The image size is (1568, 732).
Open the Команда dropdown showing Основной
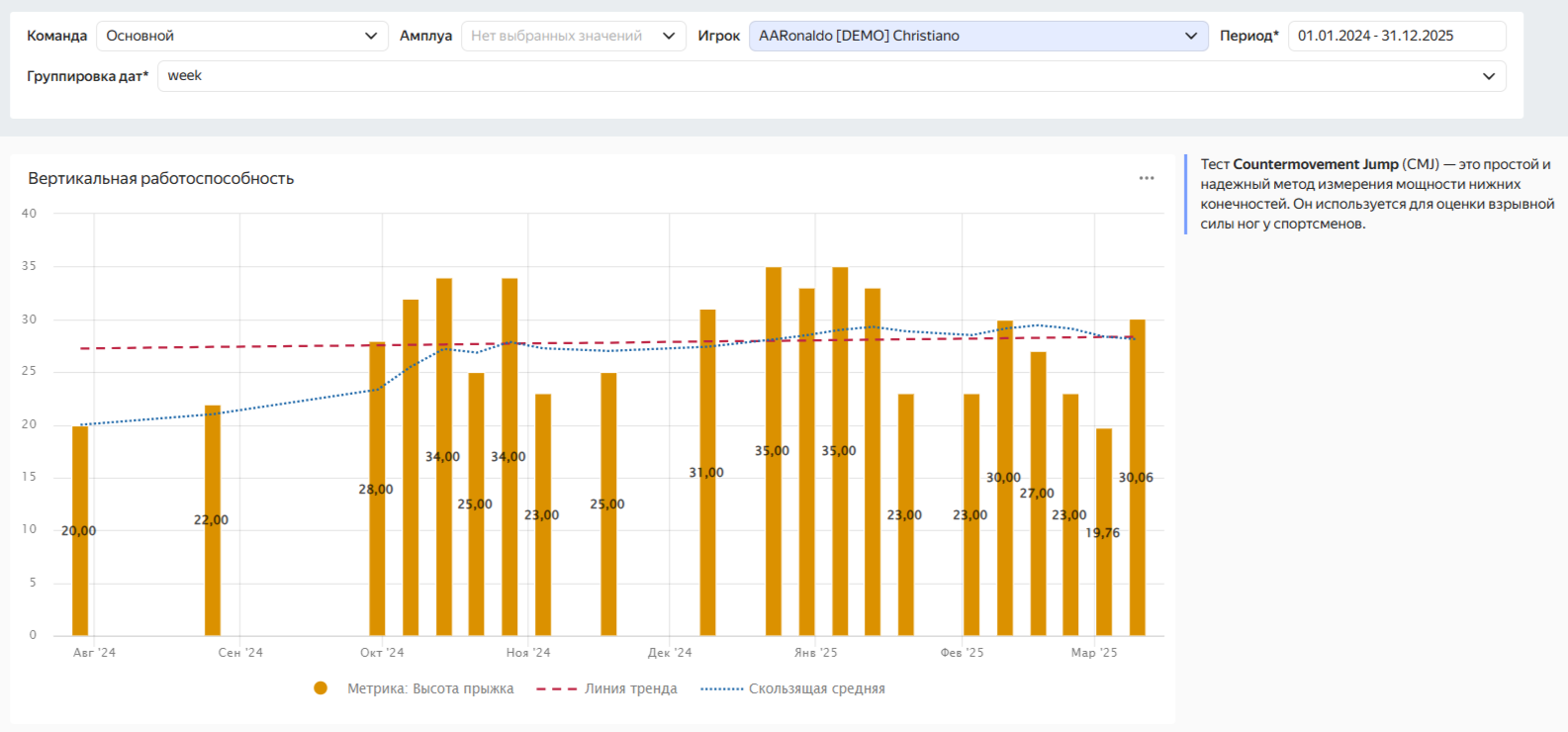point(242,36)
